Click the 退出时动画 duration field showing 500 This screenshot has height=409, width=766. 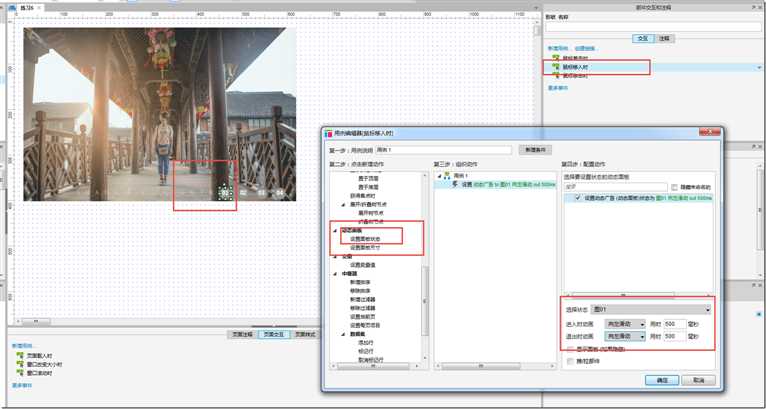675,336
